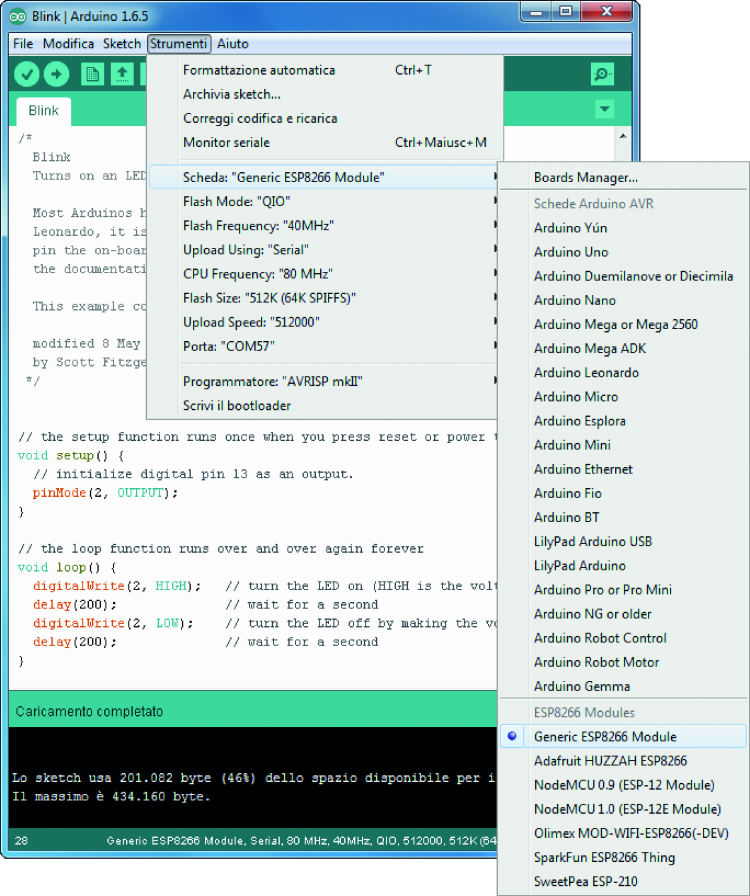Select NodeMCU 0.9 (ESP-12 Module)
750x896 pixels.
pyautogui.click(x=623, y=785)
